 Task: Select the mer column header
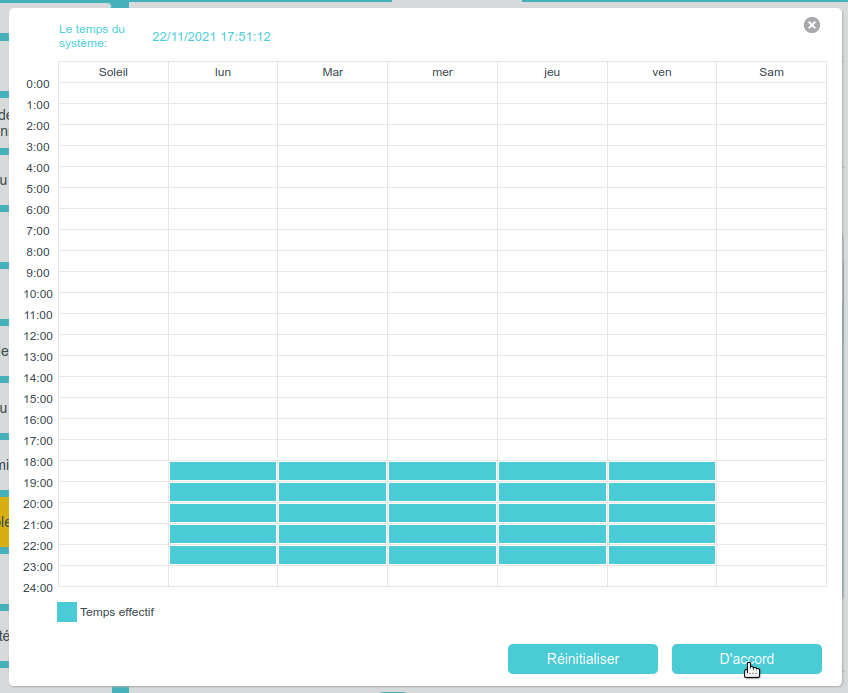tap(442, 72)
